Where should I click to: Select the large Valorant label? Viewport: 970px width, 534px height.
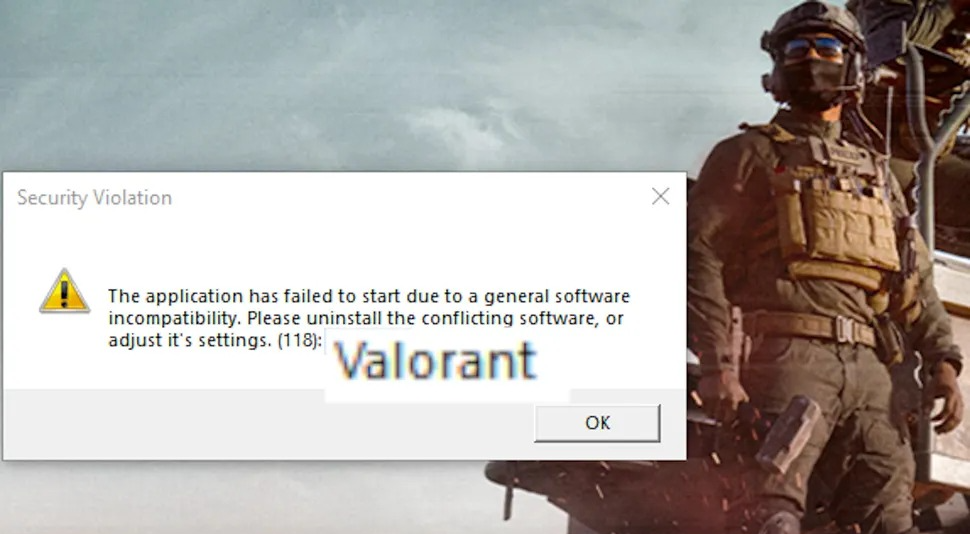click(435, 360)
